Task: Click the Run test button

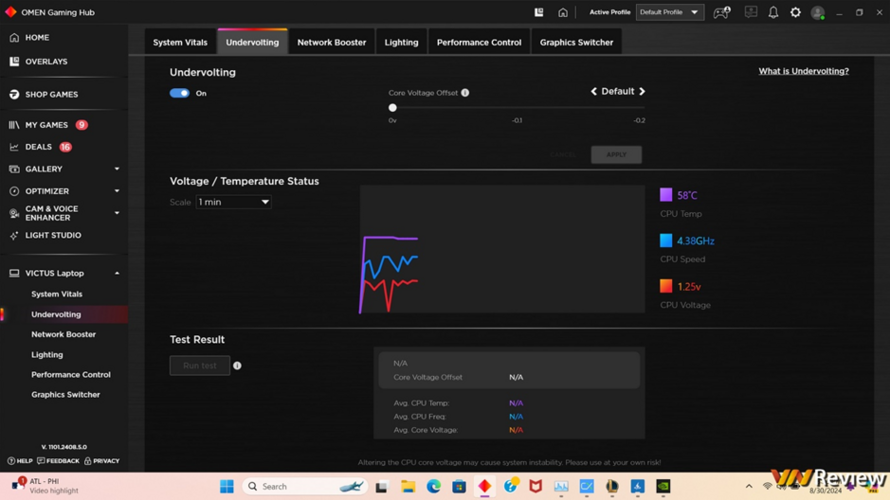Action: click(x=200, y=365)
